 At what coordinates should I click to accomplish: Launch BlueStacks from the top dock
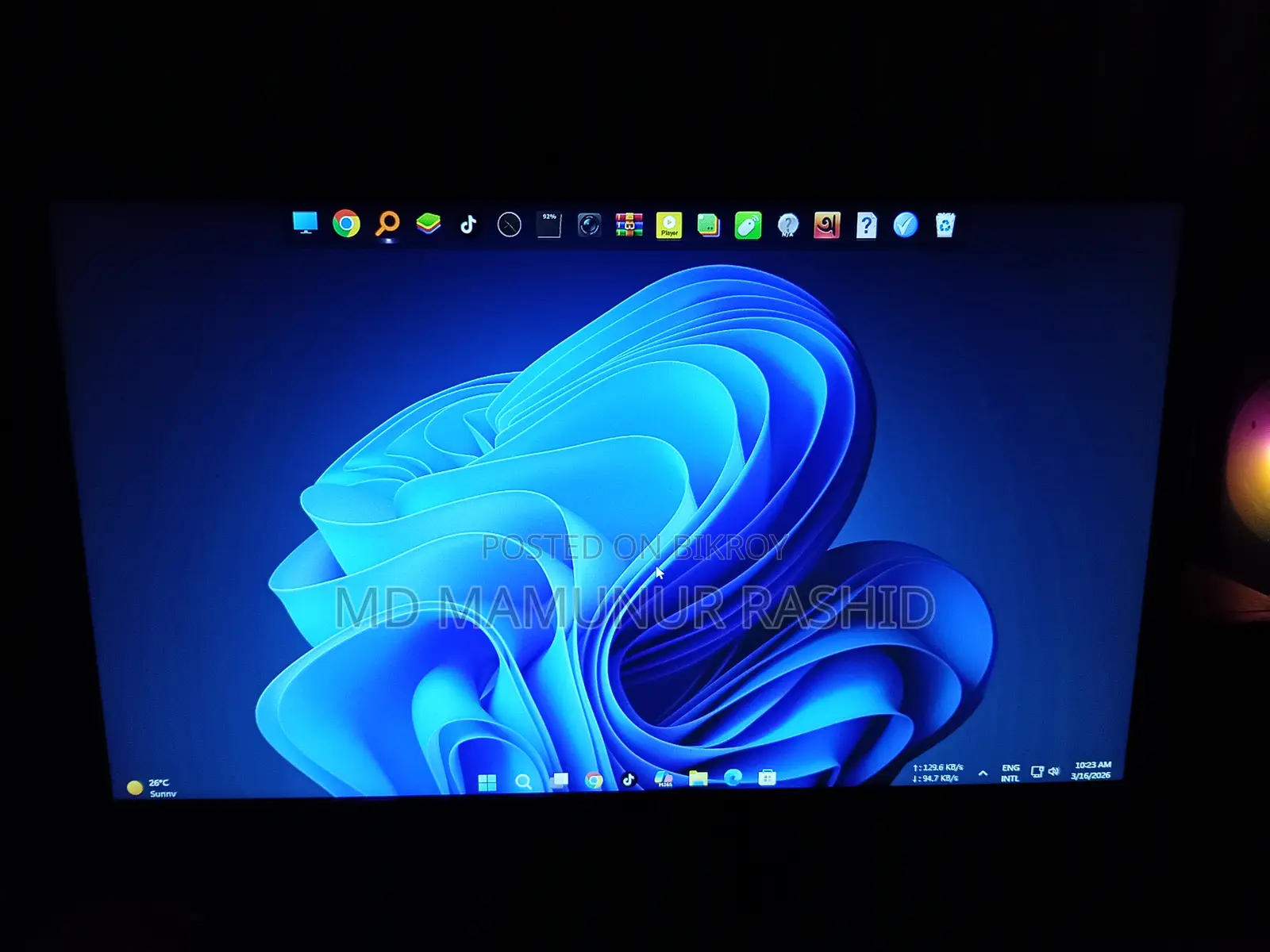[429, 225]
